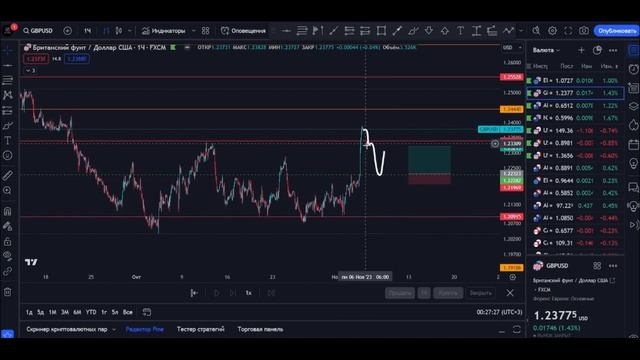This screenshot has width=640, height=360.
Task: Expand the indicators favorites dropdown arrow
Action: [193, 31]
